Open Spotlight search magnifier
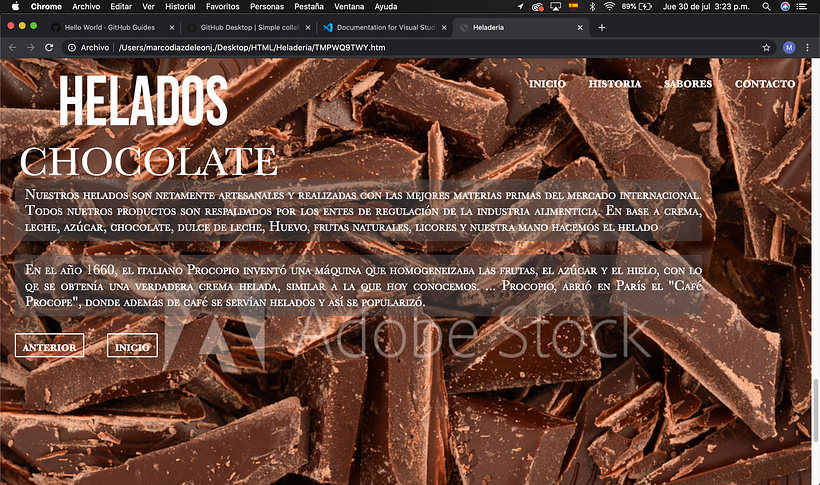The height and width of the screenshot is (485, 820). [x=766, y=6]
